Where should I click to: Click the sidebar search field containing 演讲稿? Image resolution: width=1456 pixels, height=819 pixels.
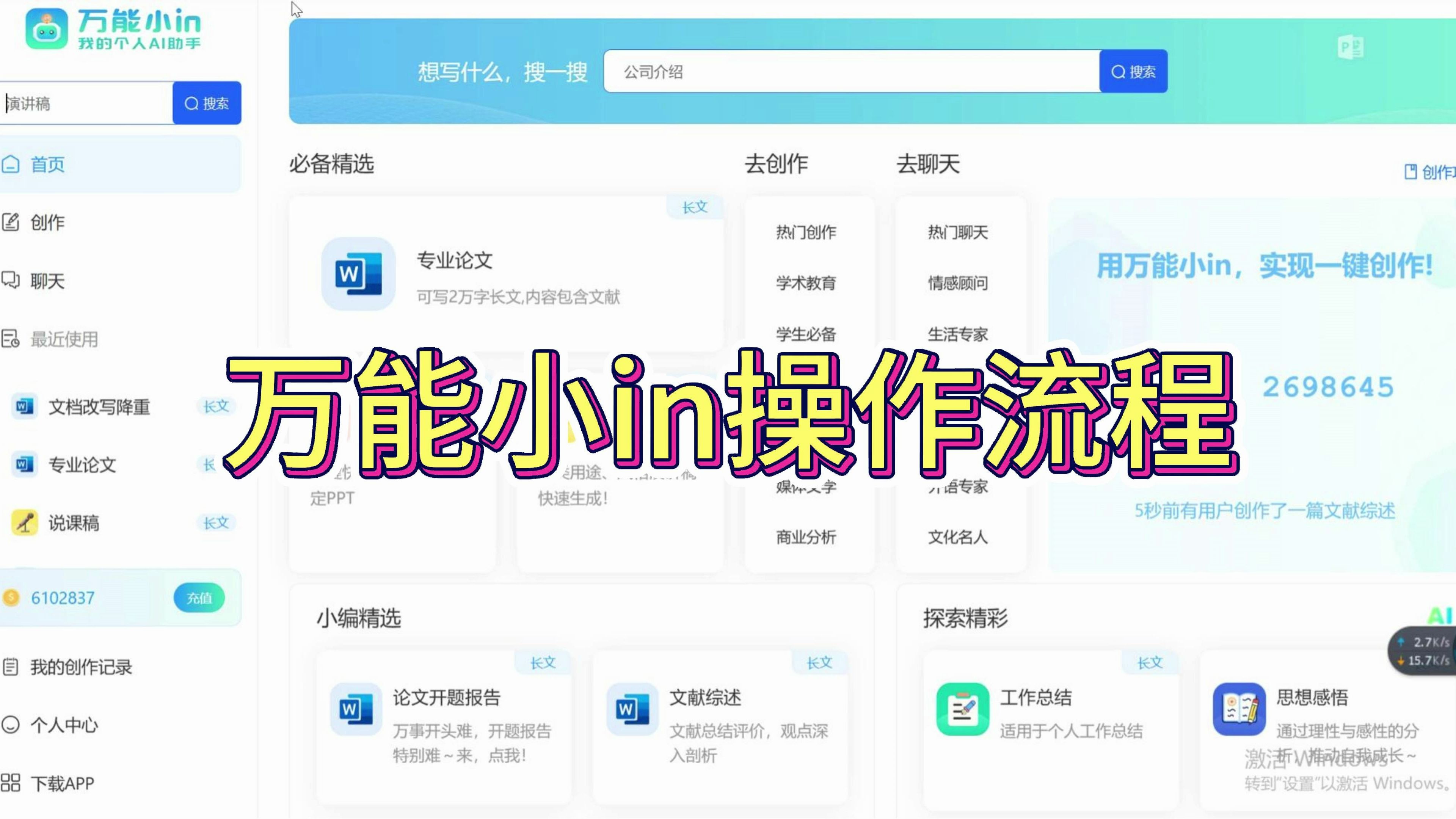point(86,103)
